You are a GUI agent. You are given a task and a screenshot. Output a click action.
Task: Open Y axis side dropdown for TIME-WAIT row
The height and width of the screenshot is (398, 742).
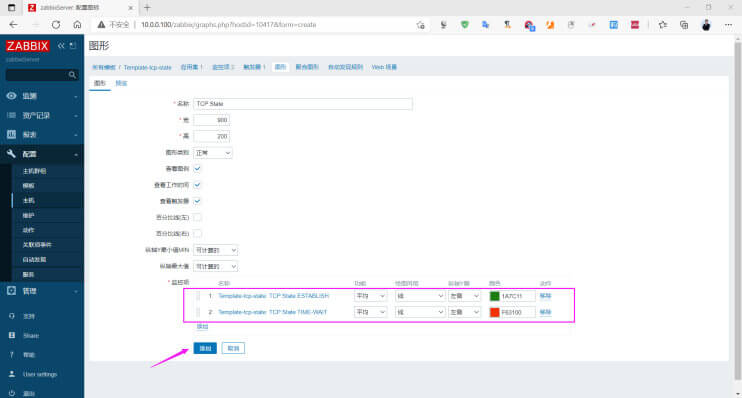(x=465, y=312)
